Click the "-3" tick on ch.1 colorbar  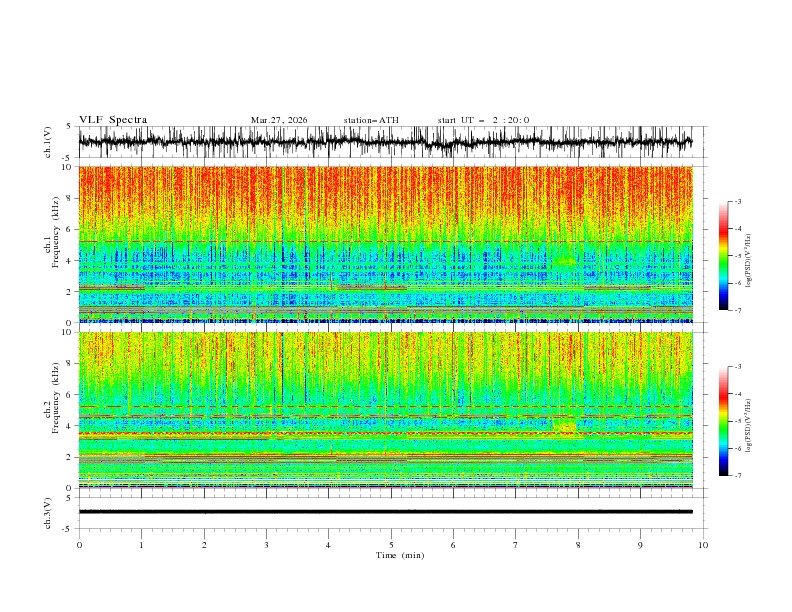(x=737, y=201)
